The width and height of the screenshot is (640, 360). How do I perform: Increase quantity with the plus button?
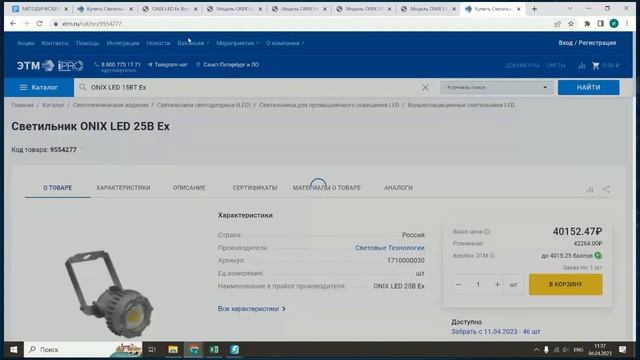click(497, 284)
